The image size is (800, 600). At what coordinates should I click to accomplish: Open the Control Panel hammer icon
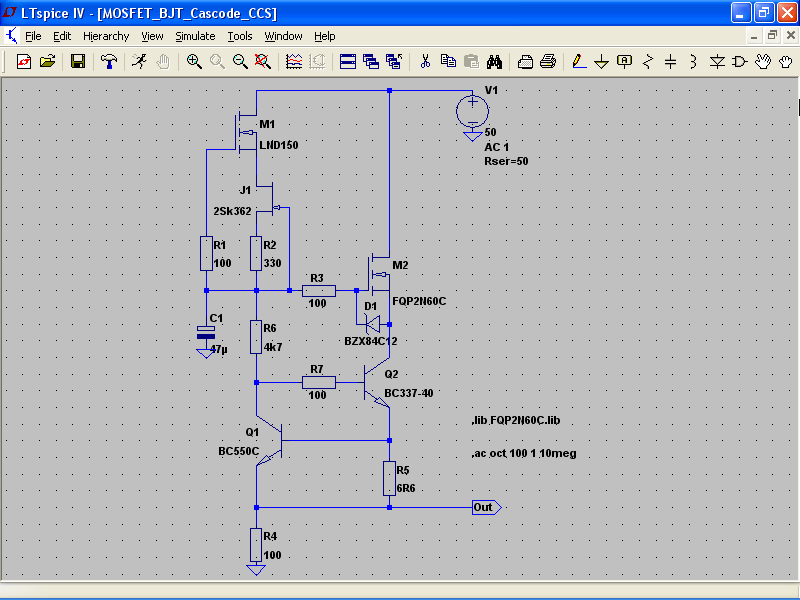click(x=109, y=62)
